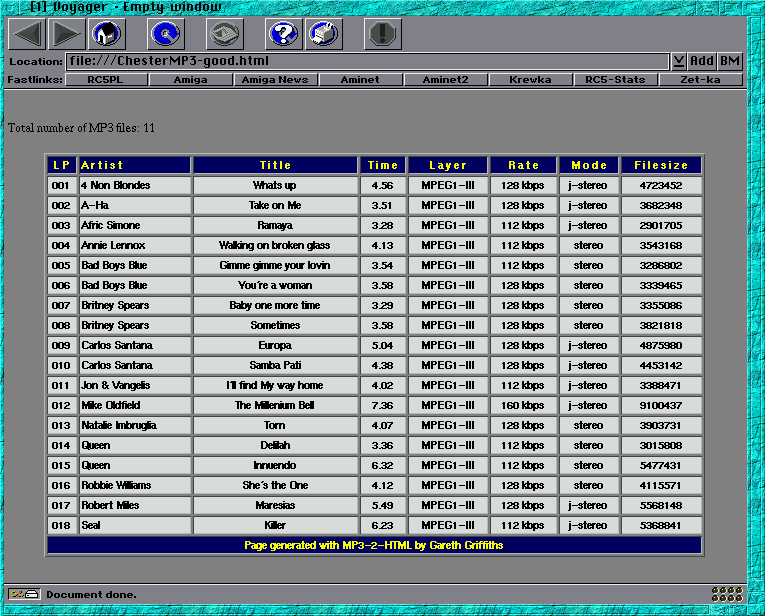The image size is (765, 616).
Task: Stop loading with the exclamation stop icon
Action: (x=383, y=34)
